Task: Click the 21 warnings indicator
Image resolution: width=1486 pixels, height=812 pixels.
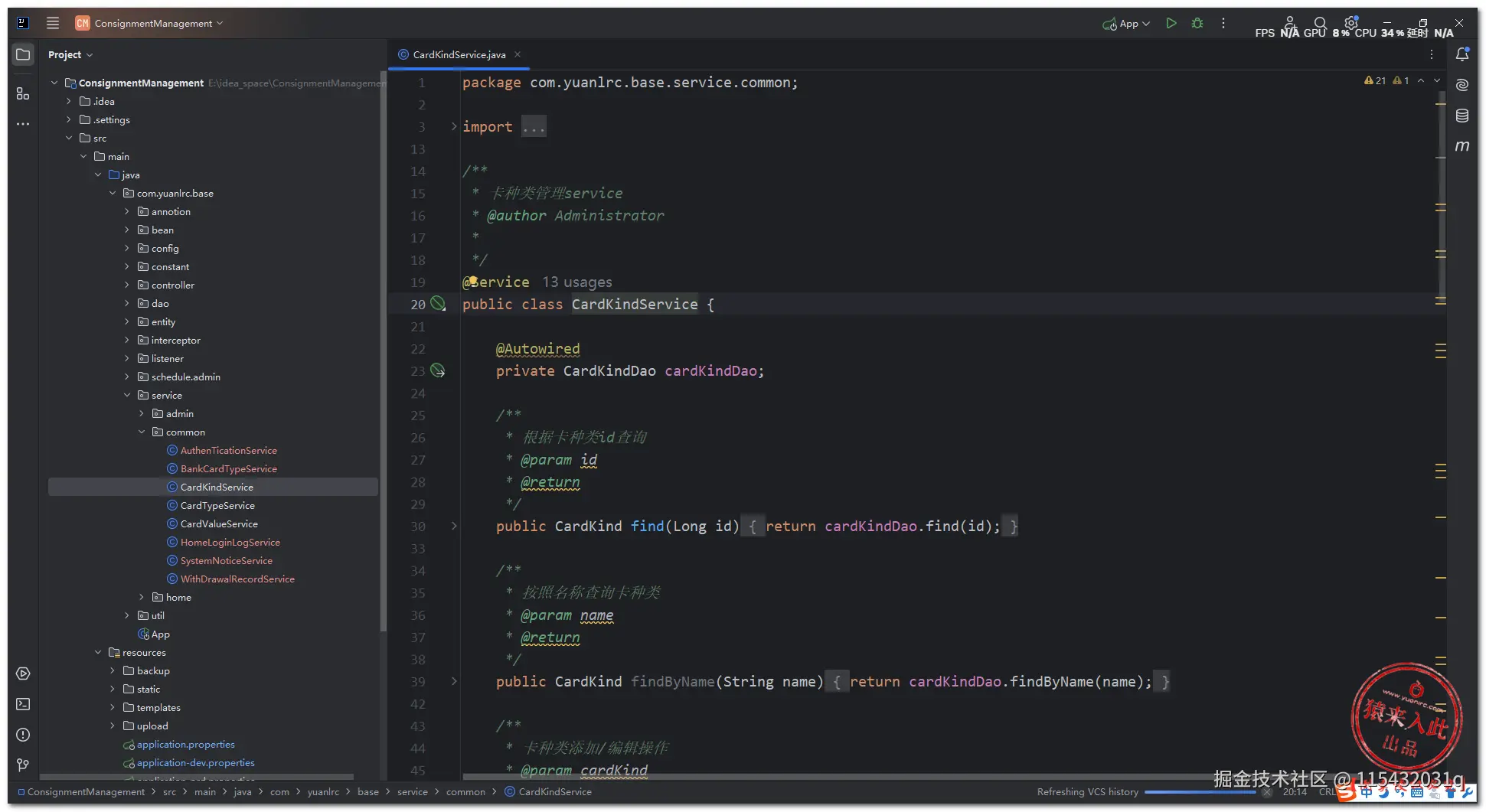Action: (1375, 80)
